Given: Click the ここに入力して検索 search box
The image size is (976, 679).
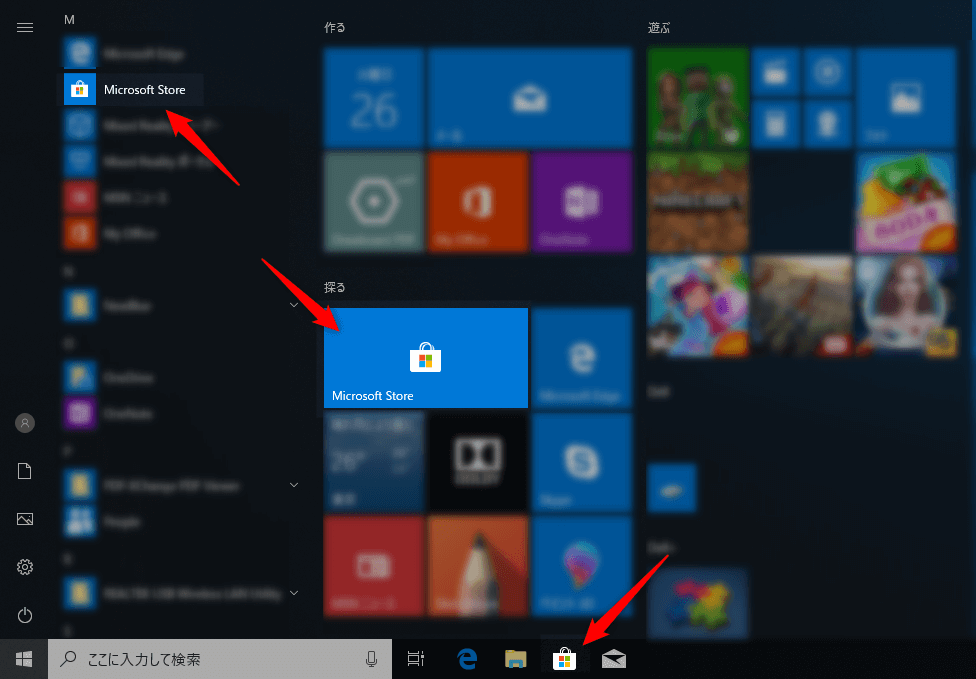Looking at the screenshot, I should pos(220,658).
